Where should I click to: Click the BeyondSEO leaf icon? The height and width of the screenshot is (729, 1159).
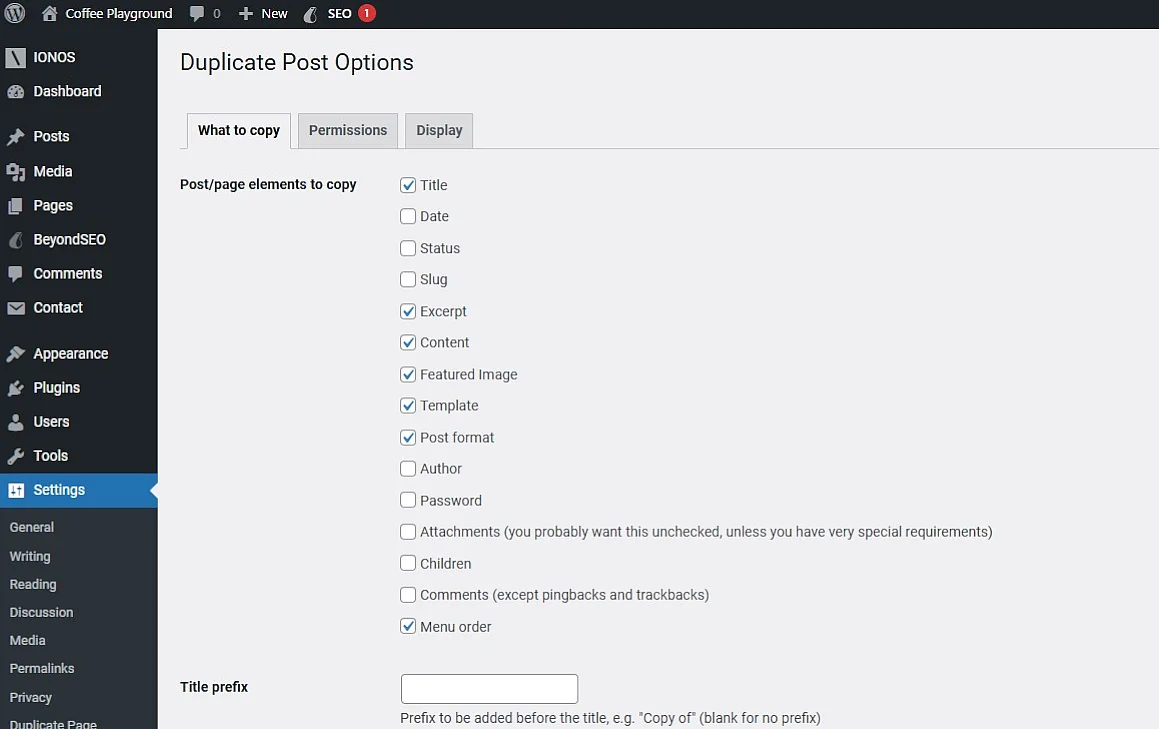click(16, 240)
